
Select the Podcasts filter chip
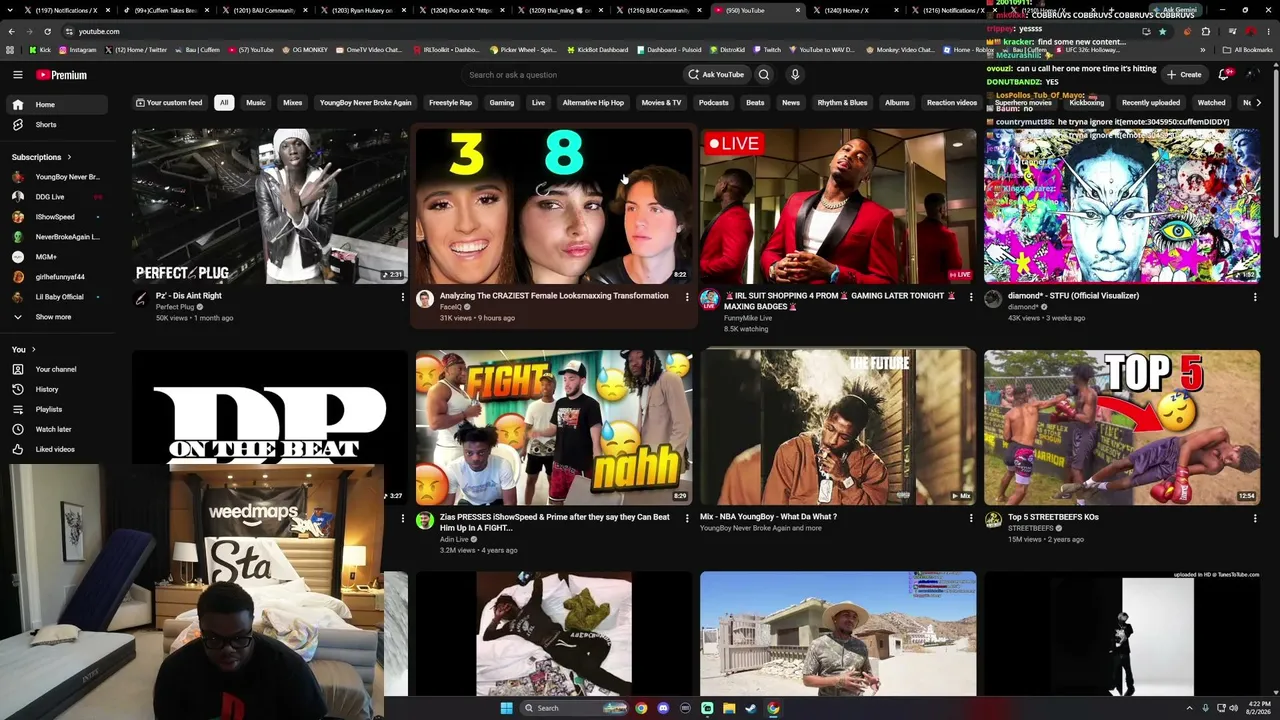[714, 103]
